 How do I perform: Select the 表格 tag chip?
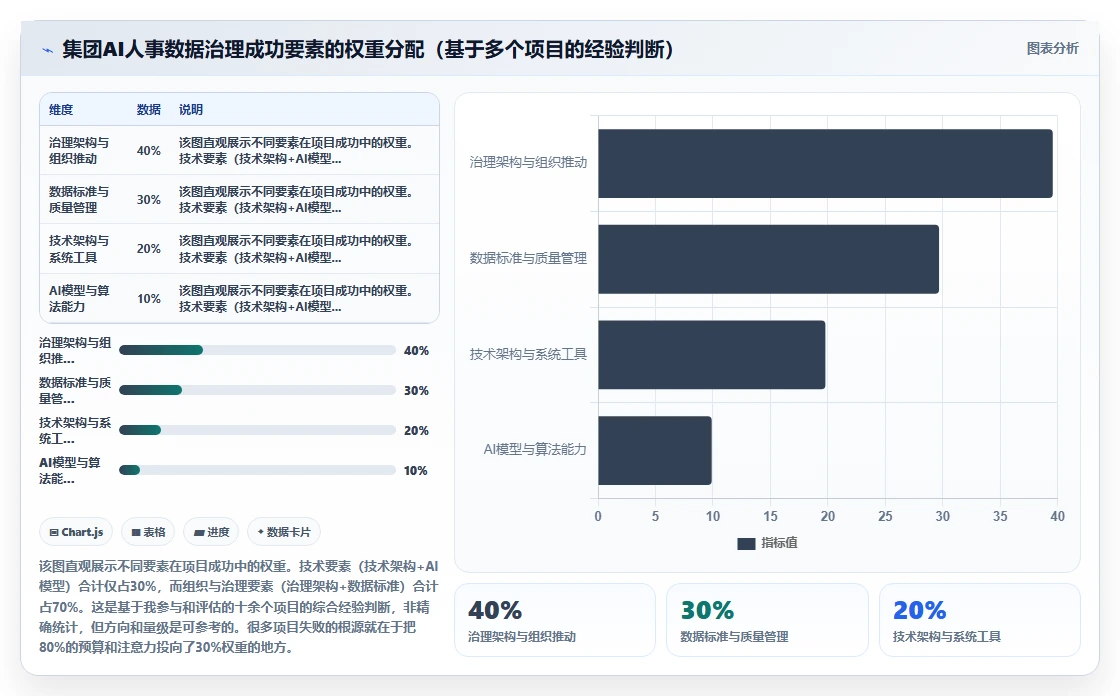pos(149,532)
